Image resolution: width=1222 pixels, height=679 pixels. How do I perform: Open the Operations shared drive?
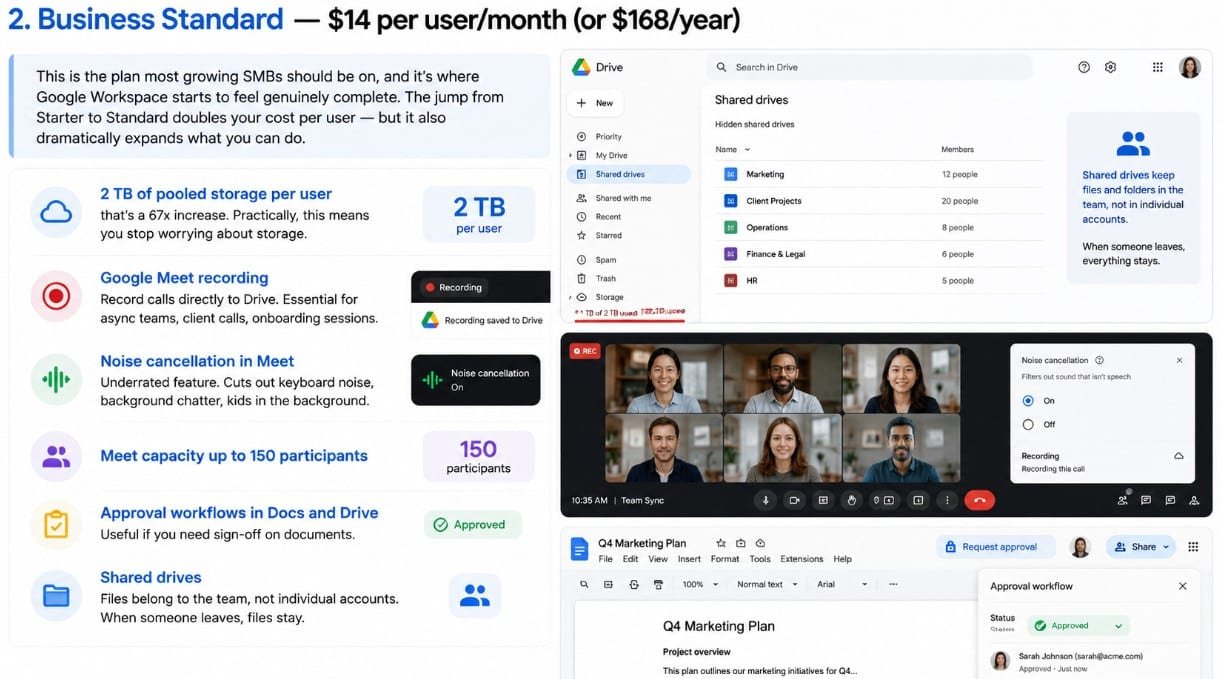coord(880,228)
